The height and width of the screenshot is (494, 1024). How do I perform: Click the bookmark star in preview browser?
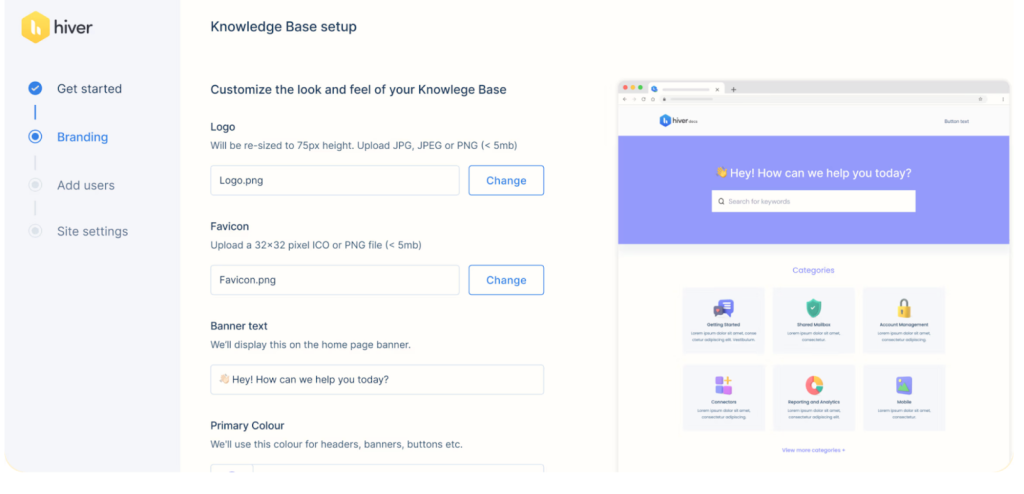pos(980,99)
